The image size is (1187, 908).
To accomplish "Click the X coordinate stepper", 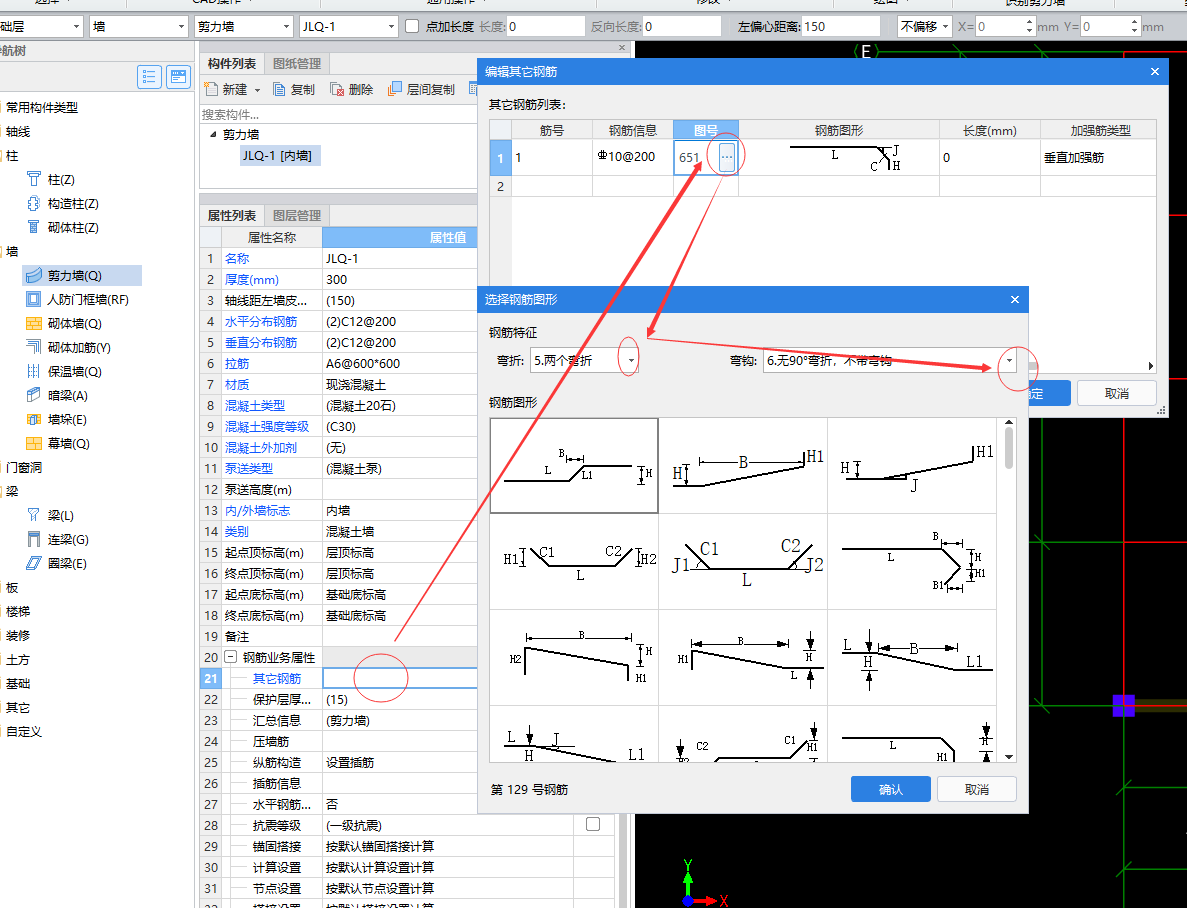I will tap(1029, 27).
